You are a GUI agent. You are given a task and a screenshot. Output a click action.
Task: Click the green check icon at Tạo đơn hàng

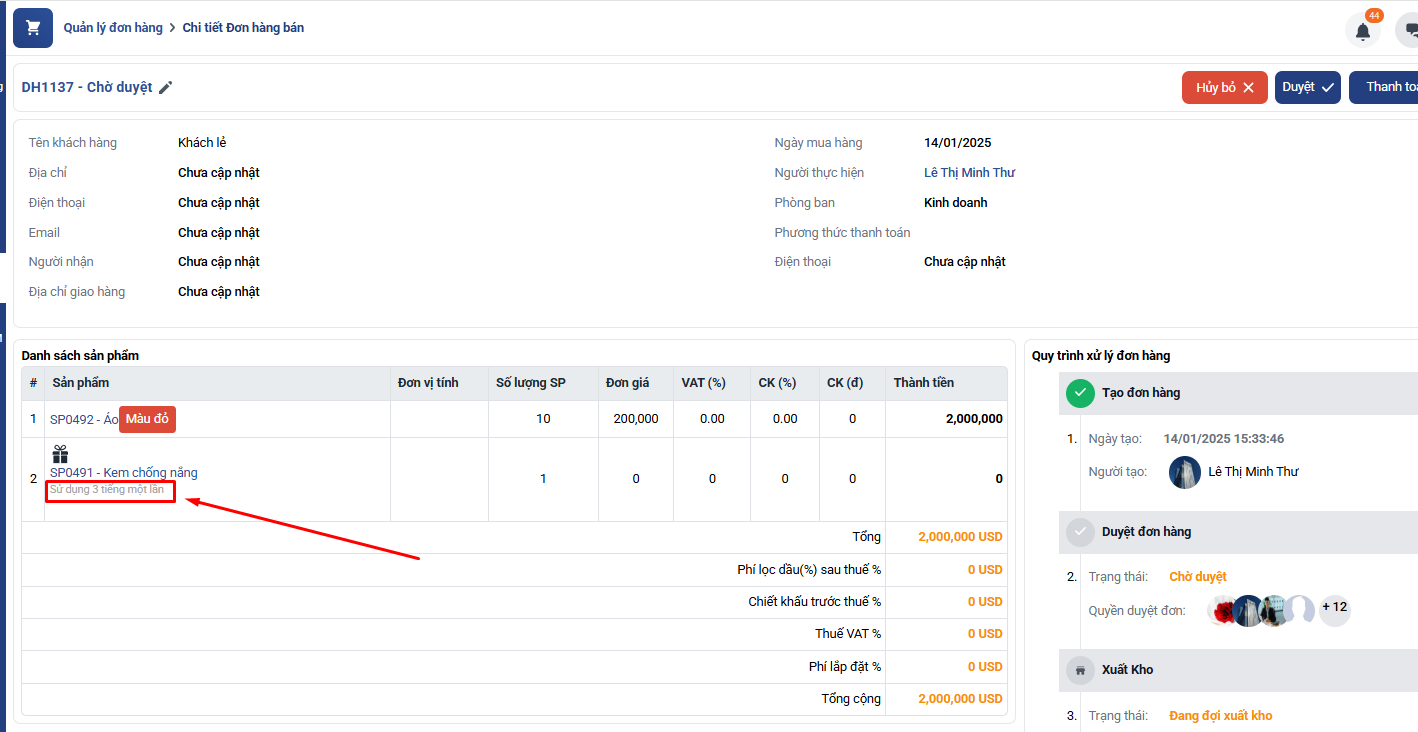click(x=1080, y=393)
